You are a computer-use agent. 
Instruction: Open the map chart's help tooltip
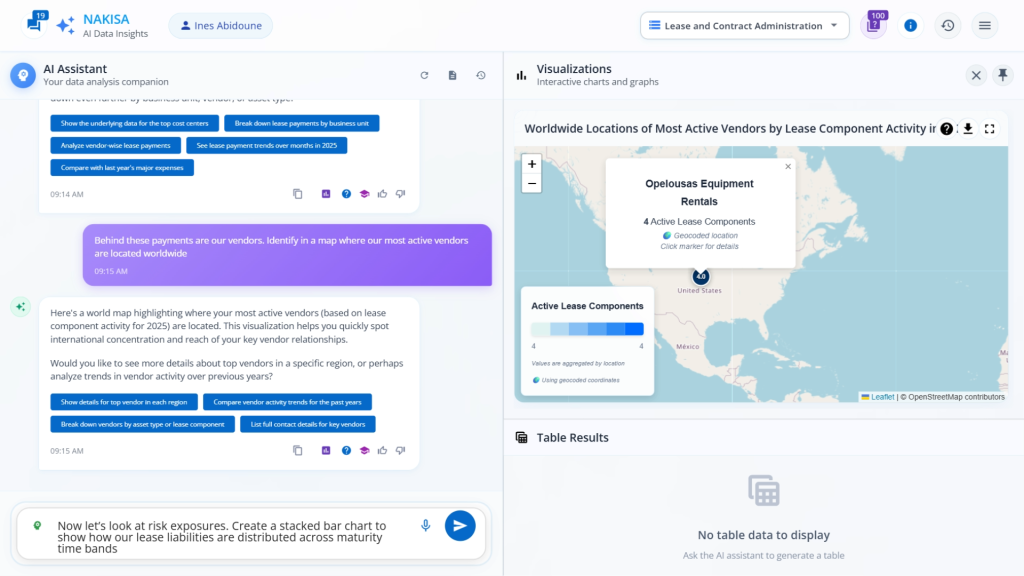945,128
